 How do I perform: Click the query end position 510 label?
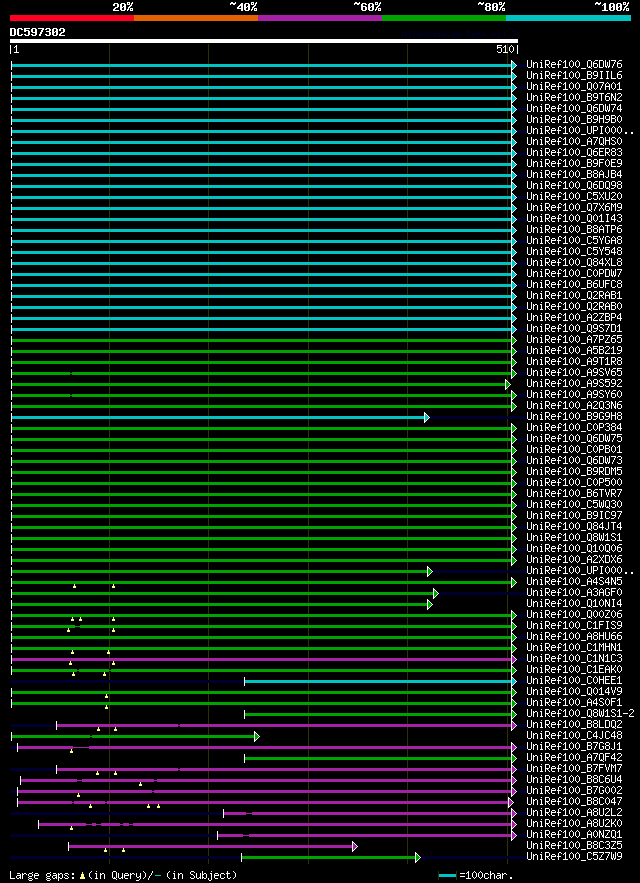click(x=505, y=50)
